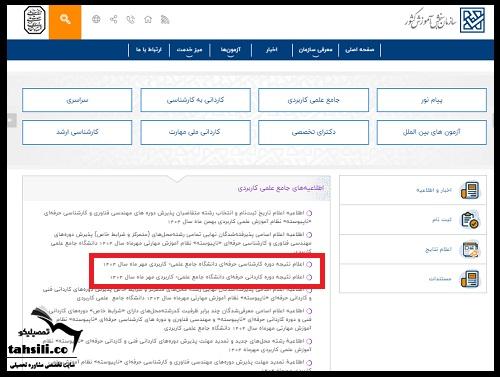This screenshot has width=500, height=377.
Task: Expand the میز خدمت navigation menu
Action: click(x=189, y=50)
